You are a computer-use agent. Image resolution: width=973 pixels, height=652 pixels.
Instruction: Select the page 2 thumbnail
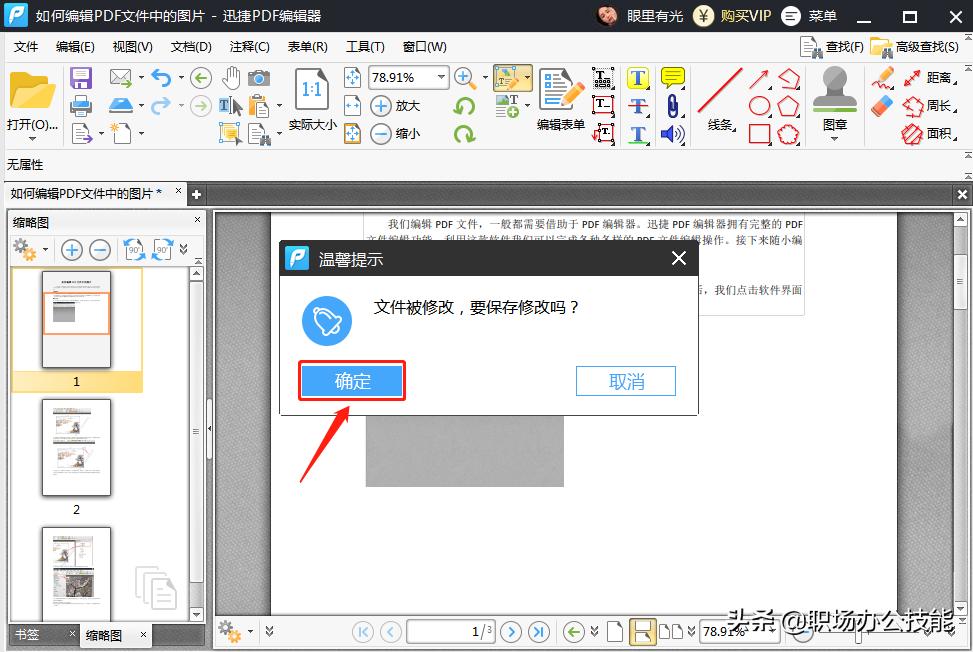click(76, 448)
